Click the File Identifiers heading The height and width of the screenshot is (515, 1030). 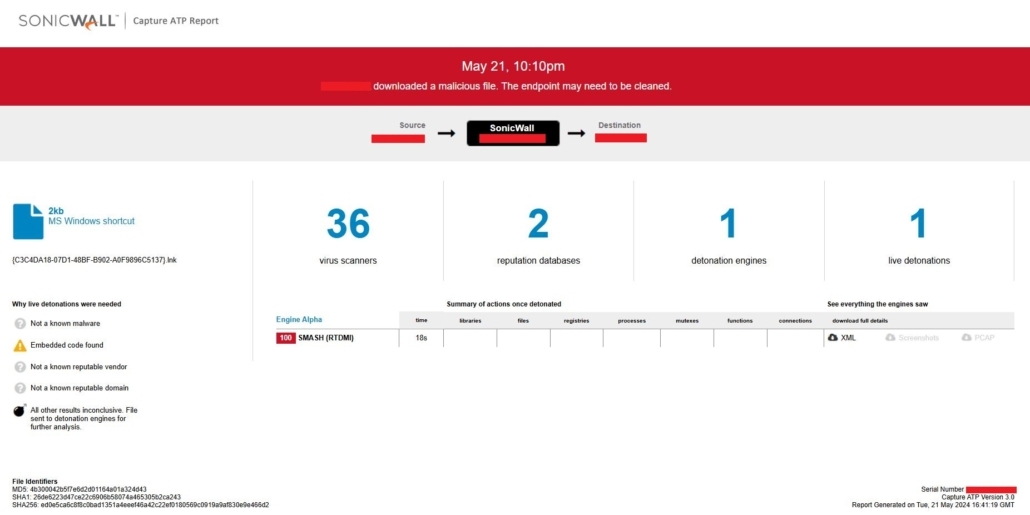pyautogui.click(x=35, y=481)
